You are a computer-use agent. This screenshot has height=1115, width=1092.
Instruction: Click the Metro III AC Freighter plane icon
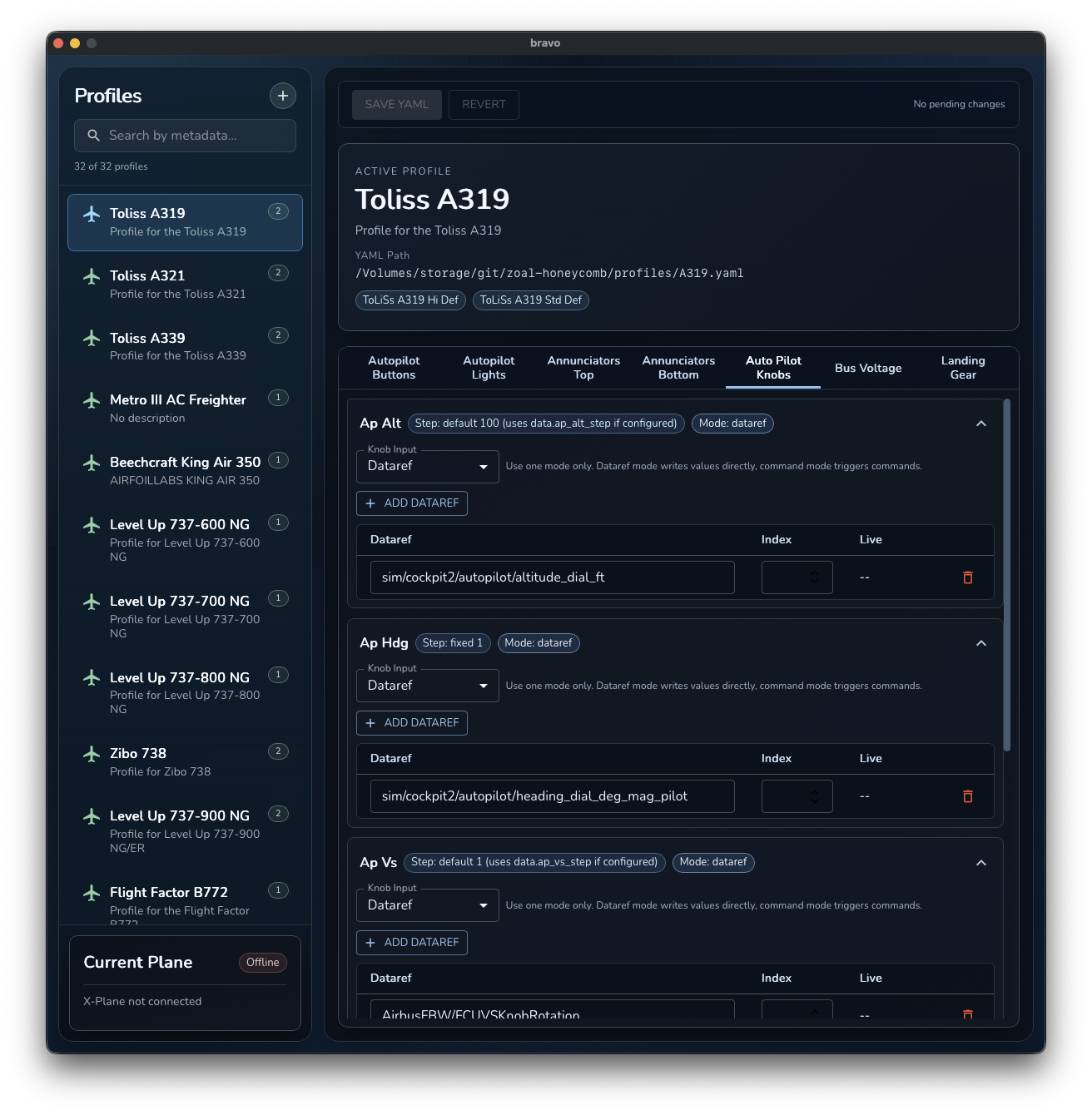click(92, 400)
